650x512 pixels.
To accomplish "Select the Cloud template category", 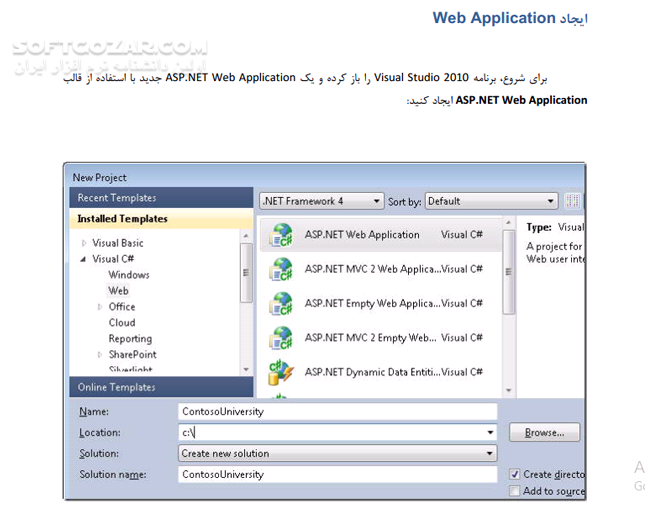I will [122, 323].
